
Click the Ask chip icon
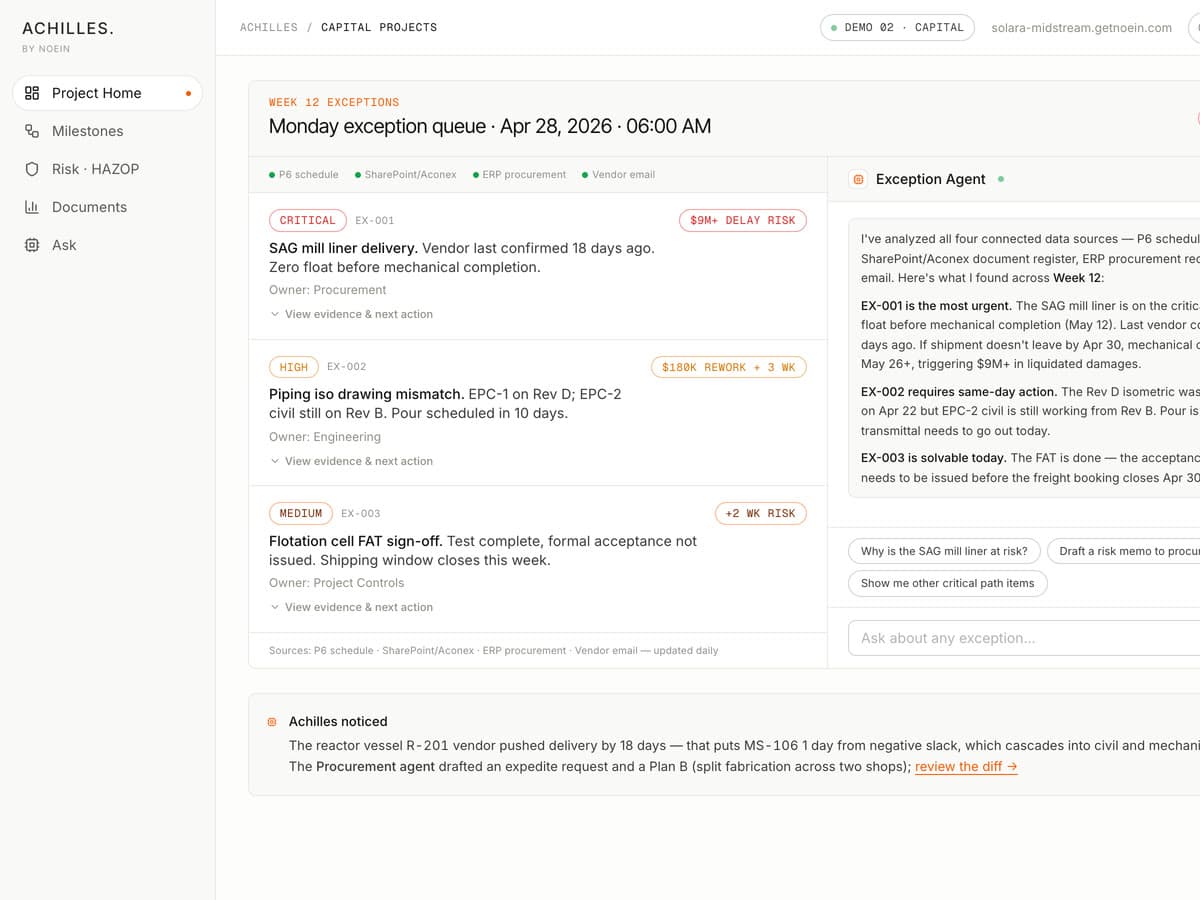tap(32, 245)
